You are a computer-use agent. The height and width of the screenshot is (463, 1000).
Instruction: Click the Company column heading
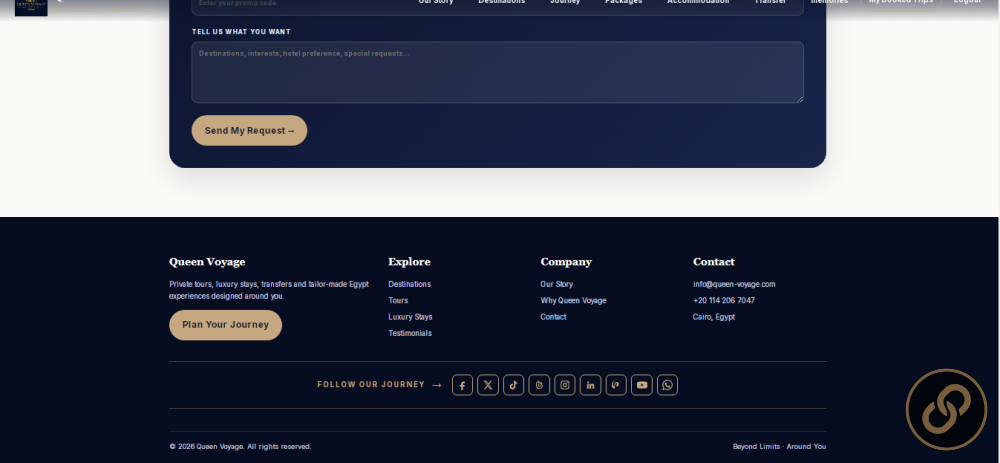[x=566, y=262]
